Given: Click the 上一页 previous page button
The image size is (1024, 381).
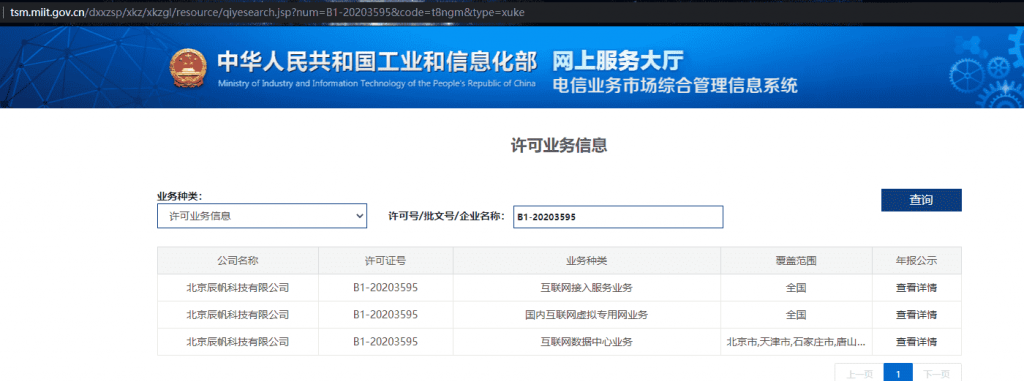Looking at the screenshot, I should pyautogui.click(x=859, y=374).
